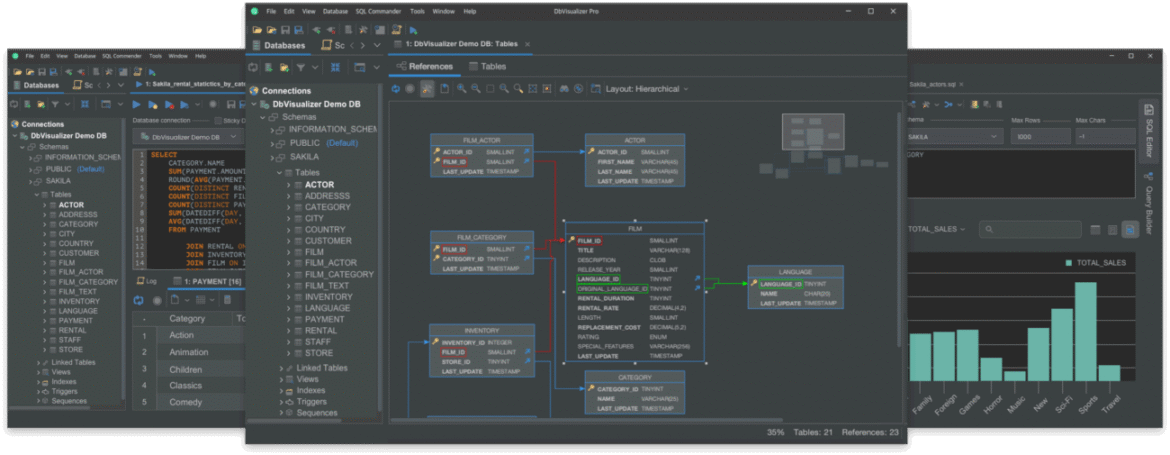Click the diagram overview minimap thumbnail
Viewport: 1170px width, 455px height.
pyautogui.click(x=812, y=131)
